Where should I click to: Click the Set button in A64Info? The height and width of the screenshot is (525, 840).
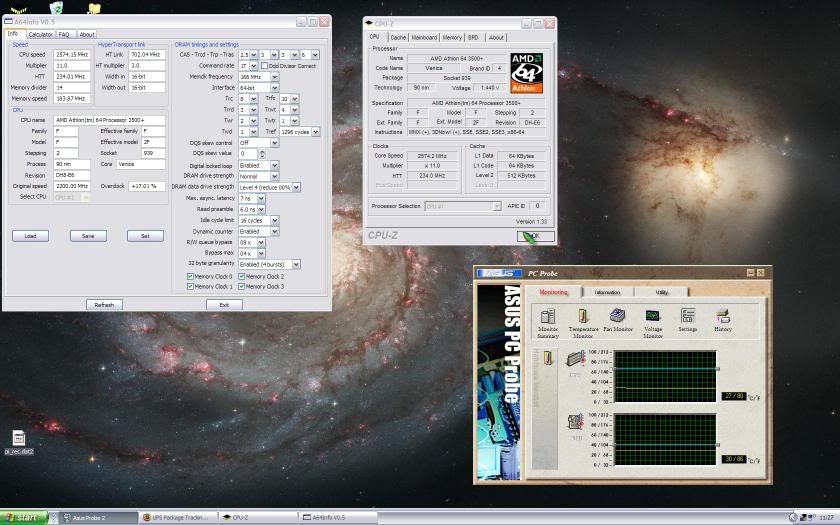(145, 236)
